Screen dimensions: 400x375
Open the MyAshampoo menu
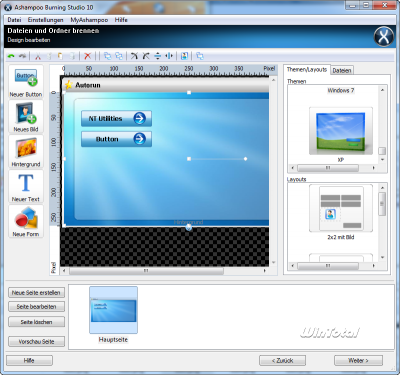(89, 20)
